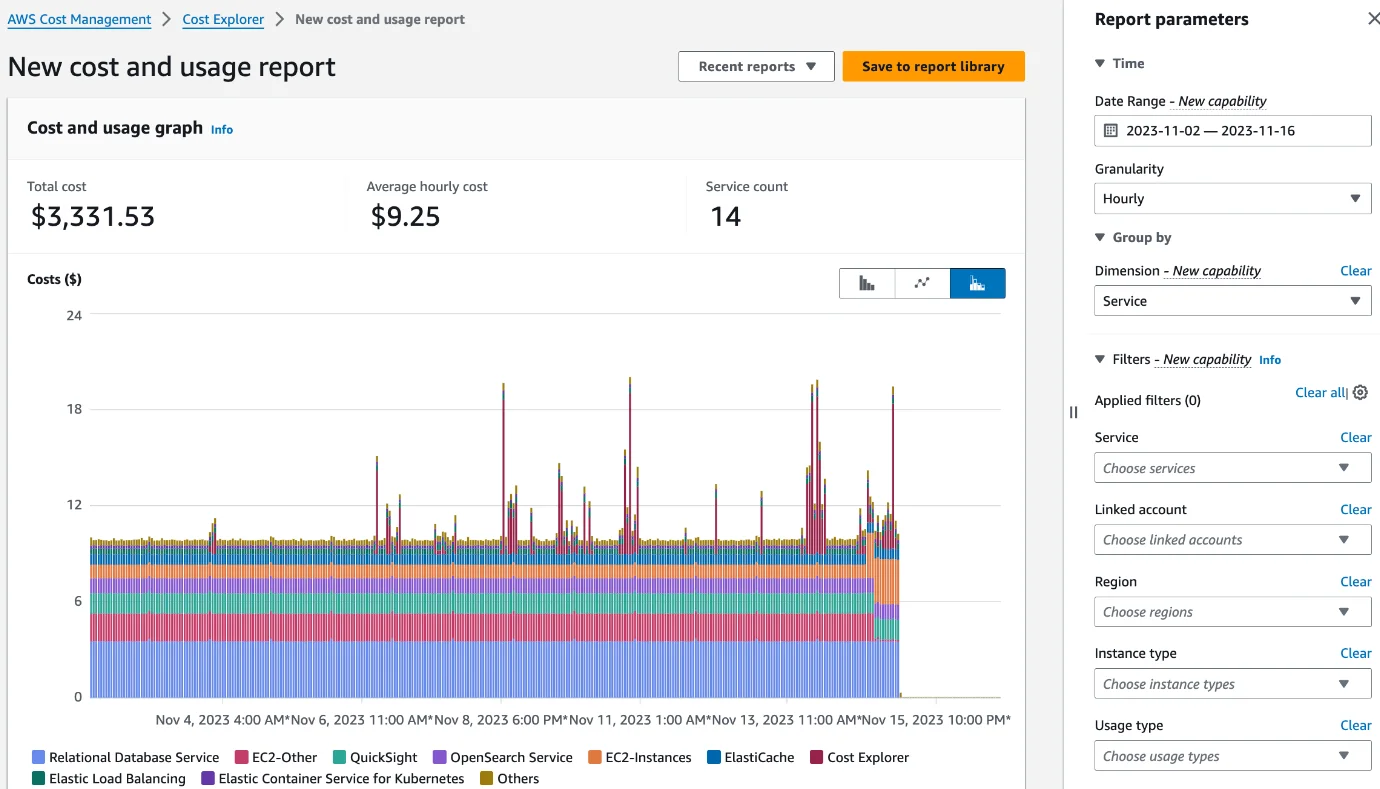
Task: Open the Choose instance types dropdown
Action: click(1233, 684)
